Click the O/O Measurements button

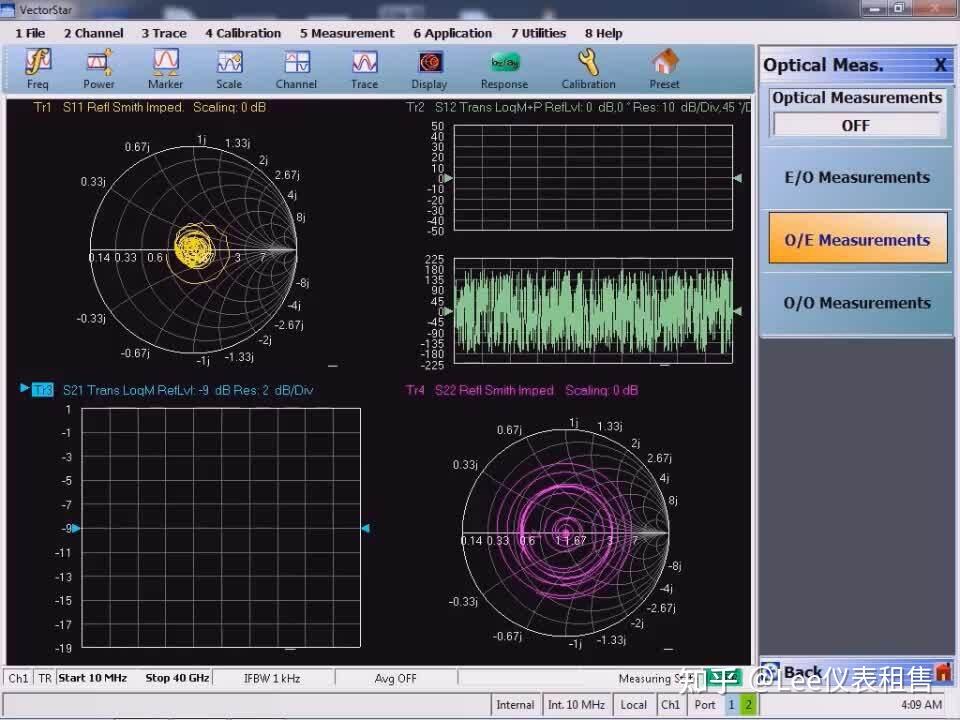point(857,303)
